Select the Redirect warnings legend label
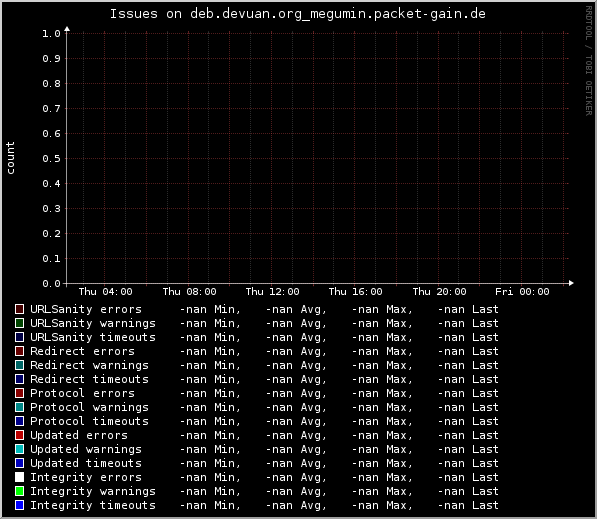The width and height of the screenshot is (597, 519). pos(89,365)
